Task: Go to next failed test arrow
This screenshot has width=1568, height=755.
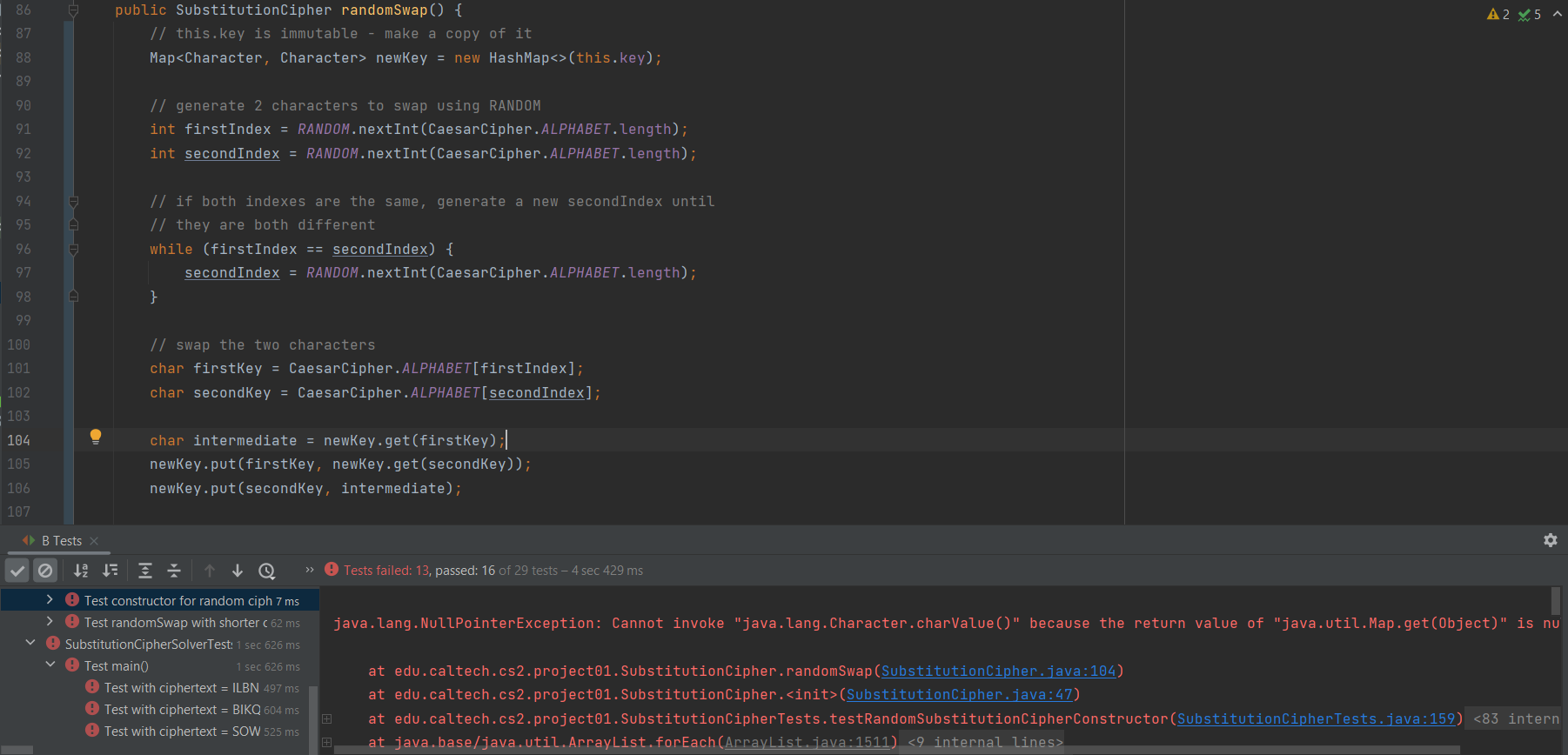Action: point(238,571)
